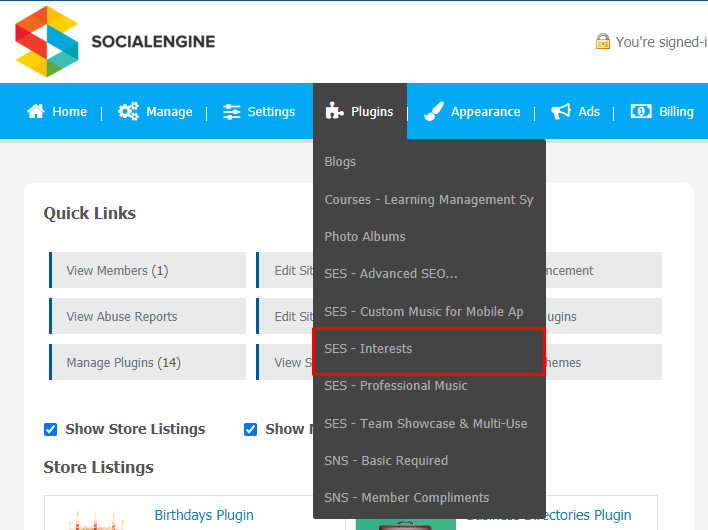Choose Courses - Learning Management System entry
Image resolution: width=708 pixels, height=530 pixels.
(429, 200)
